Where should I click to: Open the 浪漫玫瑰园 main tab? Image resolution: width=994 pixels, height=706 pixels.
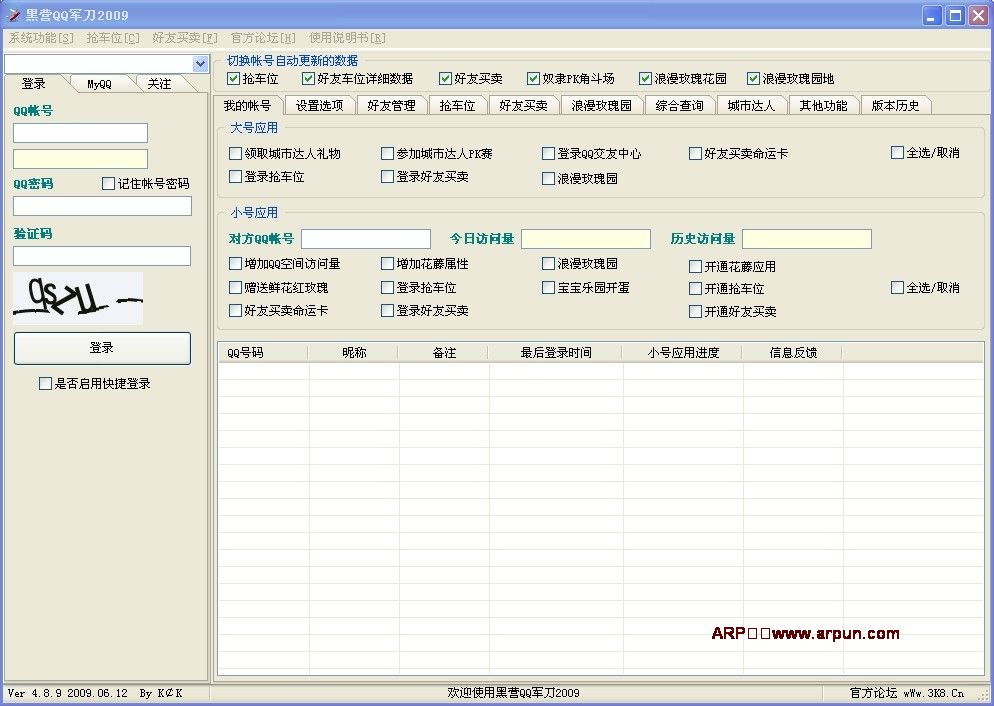601,105
